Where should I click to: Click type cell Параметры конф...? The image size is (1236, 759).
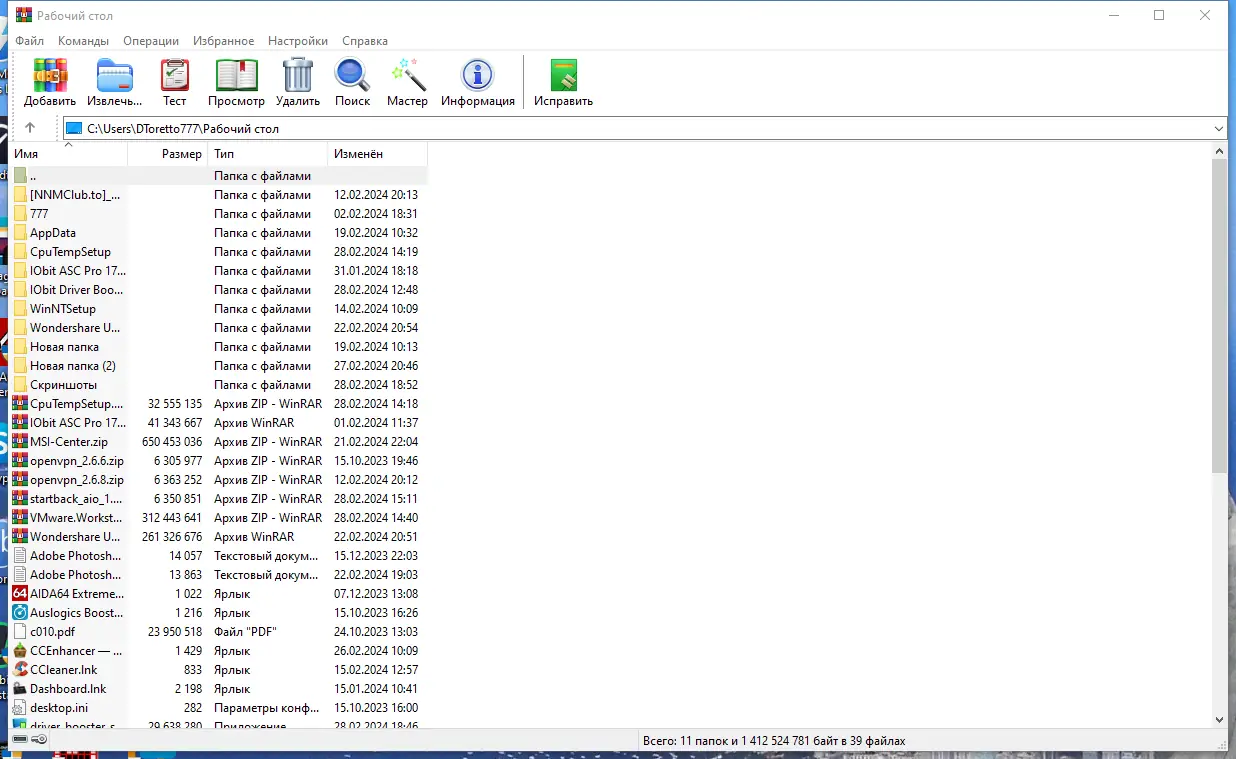coord(266,707)
